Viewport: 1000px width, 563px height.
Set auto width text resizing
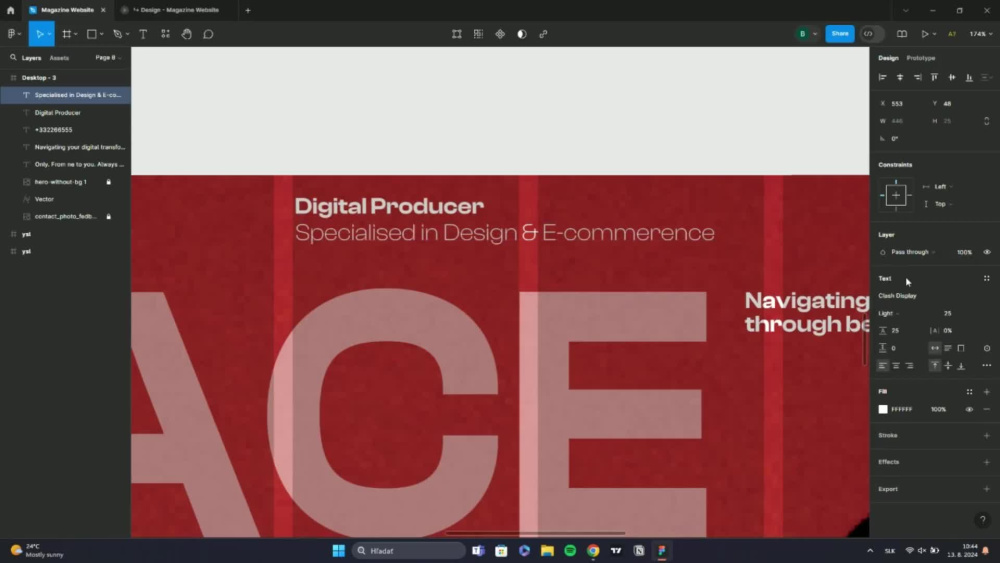[934, 348]
